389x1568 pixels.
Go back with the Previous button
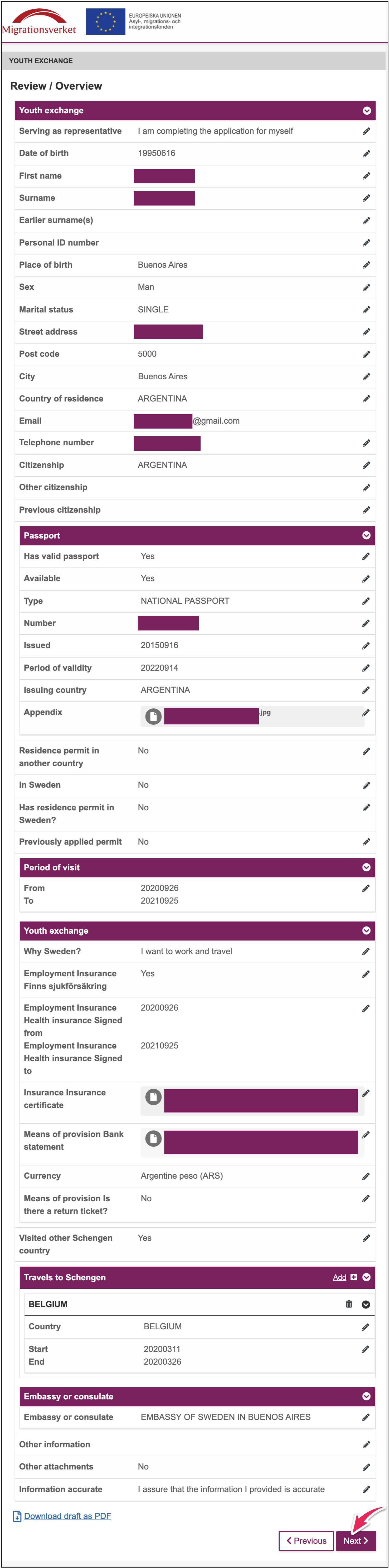[x=306, y=1541]
